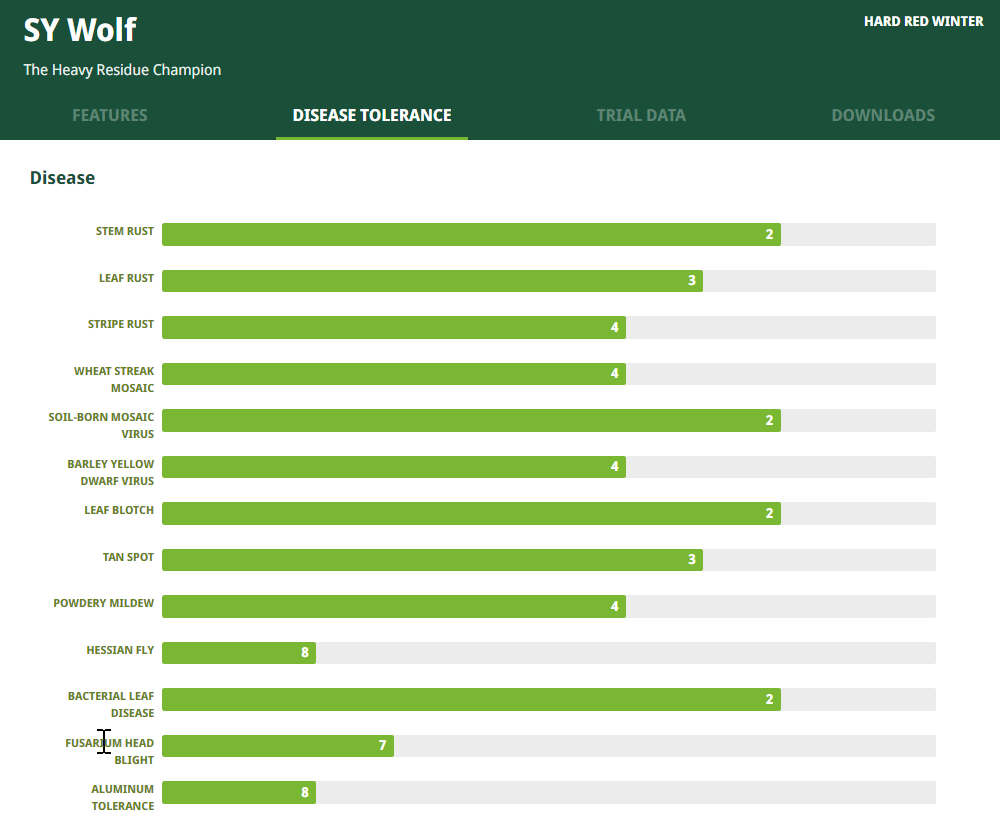This screenshot has height=814, width=1000.
Task: Click the Fusarium Head Blight rating bar
Action: pyautogui.click(x=548, y=746)
